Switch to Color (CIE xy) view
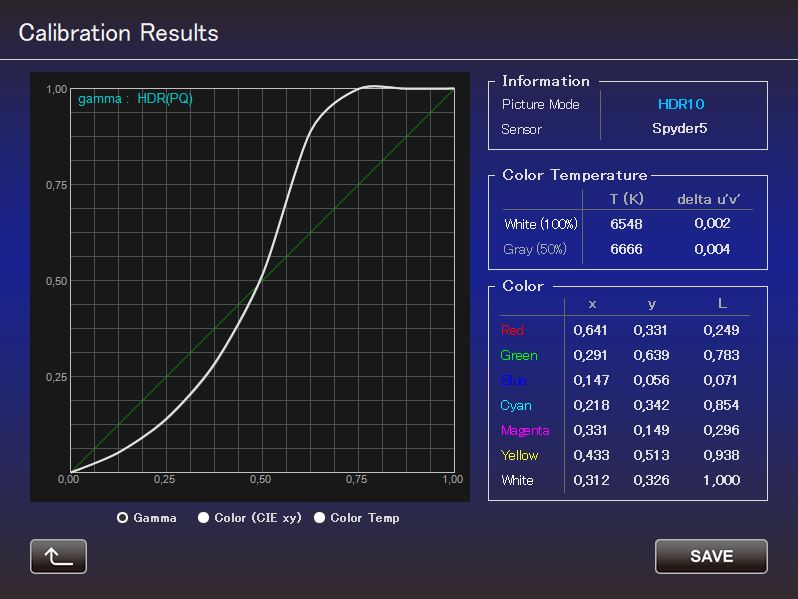The height and width of the screenshot is (599, 798). point(204,518)
